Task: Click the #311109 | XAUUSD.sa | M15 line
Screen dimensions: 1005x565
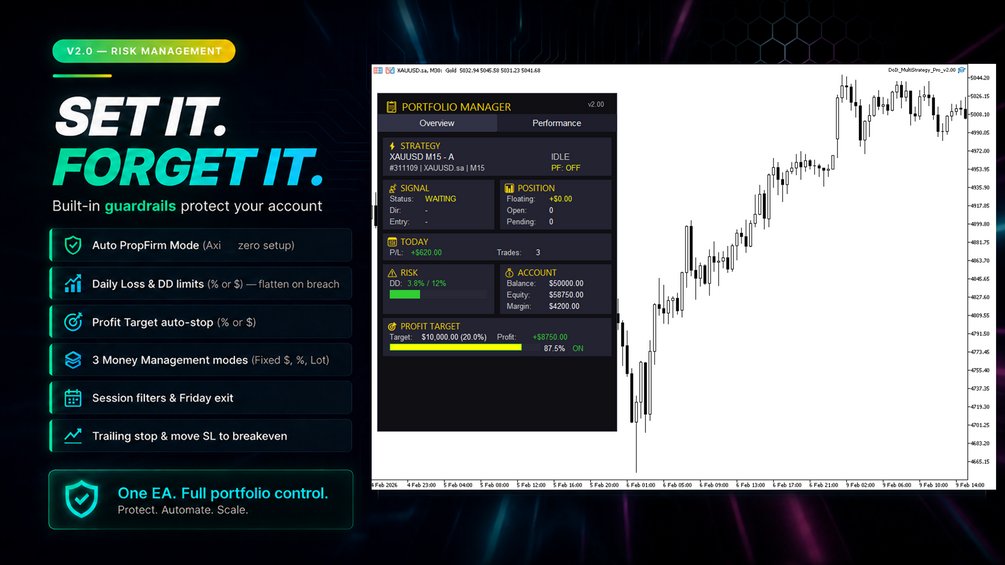Action: coord(437,168)
